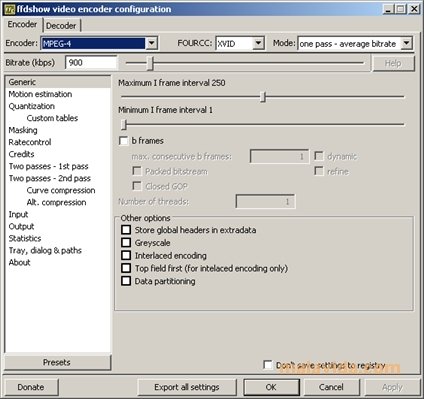This screenshot has width=424, height=399.
Task: Click the Bitrate value field showing 900
Action: 91,62
